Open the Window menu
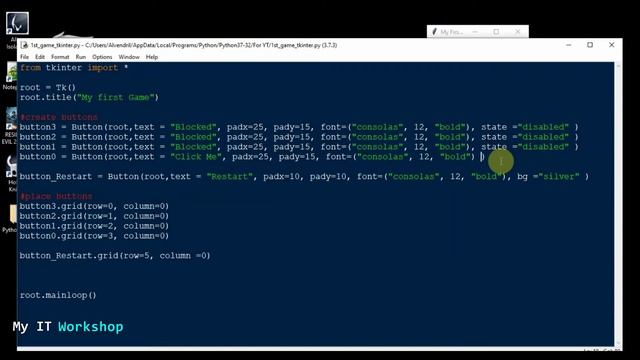Viewport: 640px width, 360px height. tap(129, 57)
